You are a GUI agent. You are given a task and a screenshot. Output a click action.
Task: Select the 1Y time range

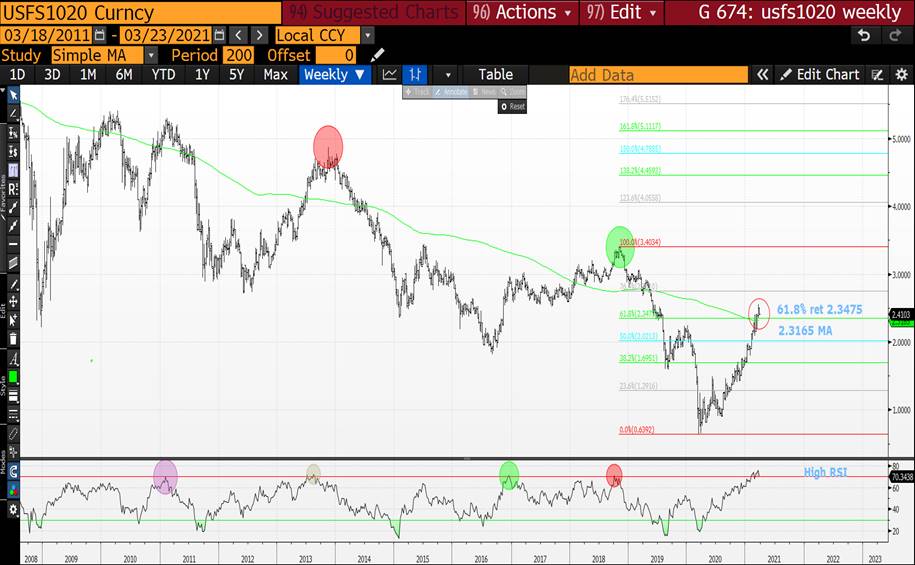202,75
